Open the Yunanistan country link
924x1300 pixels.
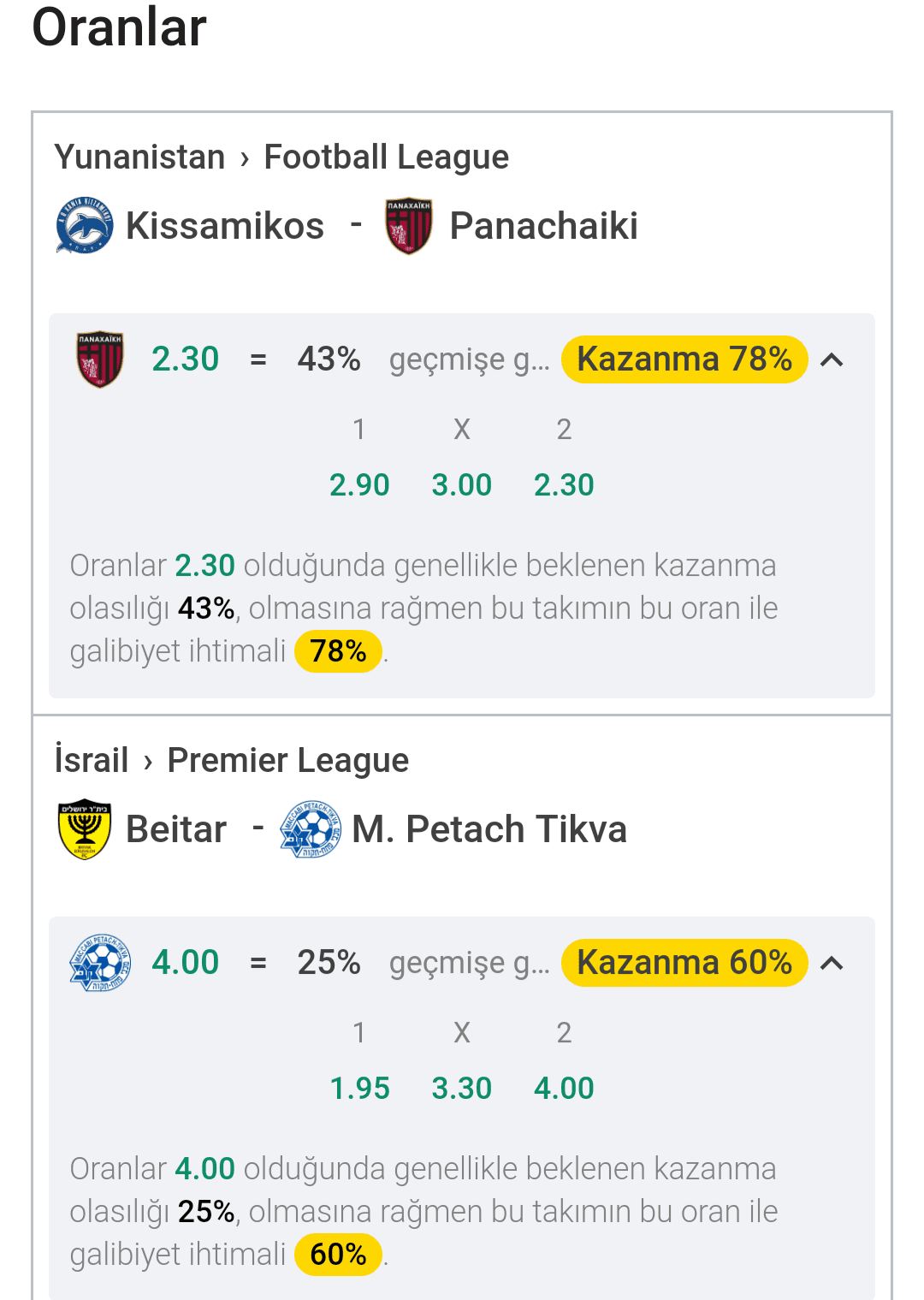(140, 157)
